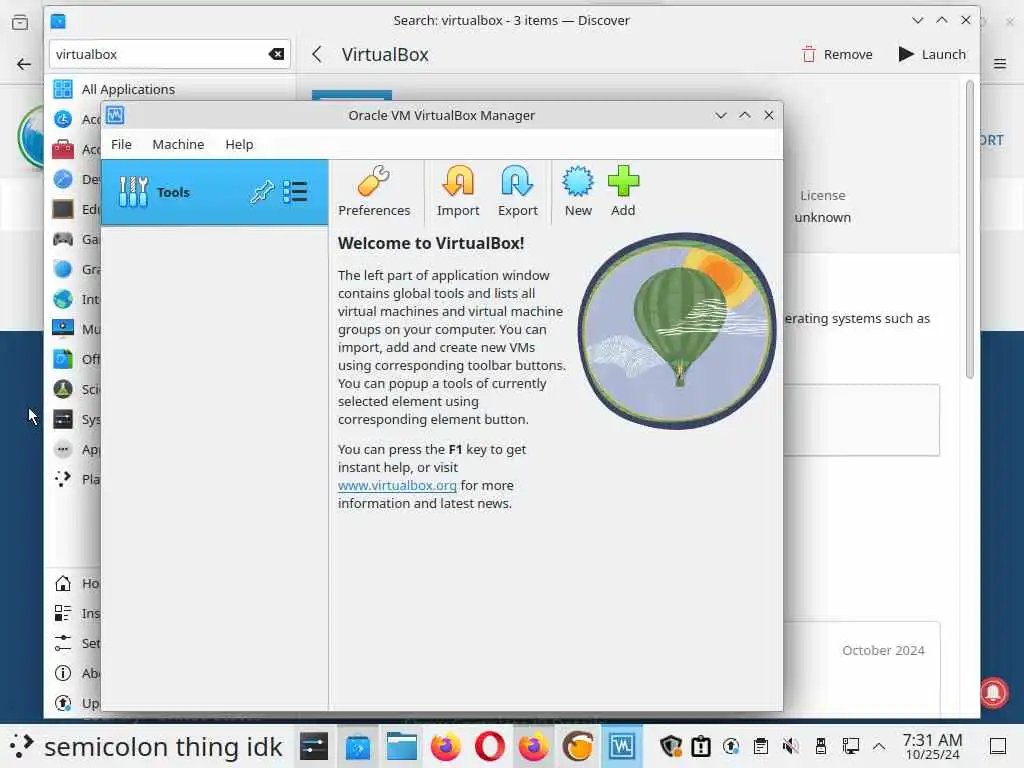This screenshot has width=1024, height=768.
Task: Open the Machine menu
Action: coord(178,144)
